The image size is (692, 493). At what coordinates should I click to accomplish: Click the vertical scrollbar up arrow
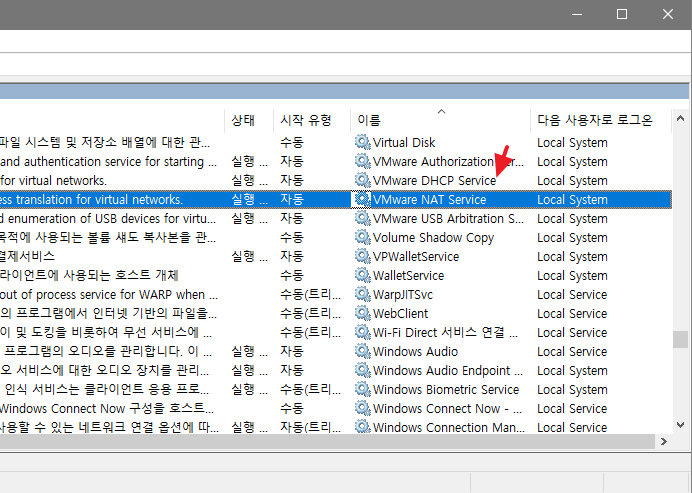680,118
